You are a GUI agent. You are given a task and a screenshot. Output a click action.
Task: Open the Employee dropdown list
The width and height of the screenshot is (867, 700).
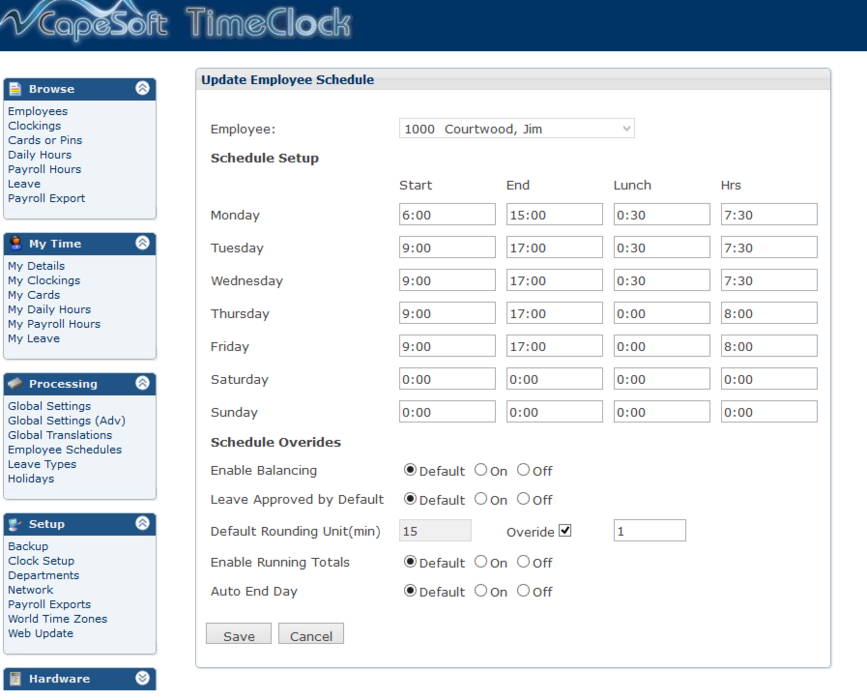pos(516,129)
